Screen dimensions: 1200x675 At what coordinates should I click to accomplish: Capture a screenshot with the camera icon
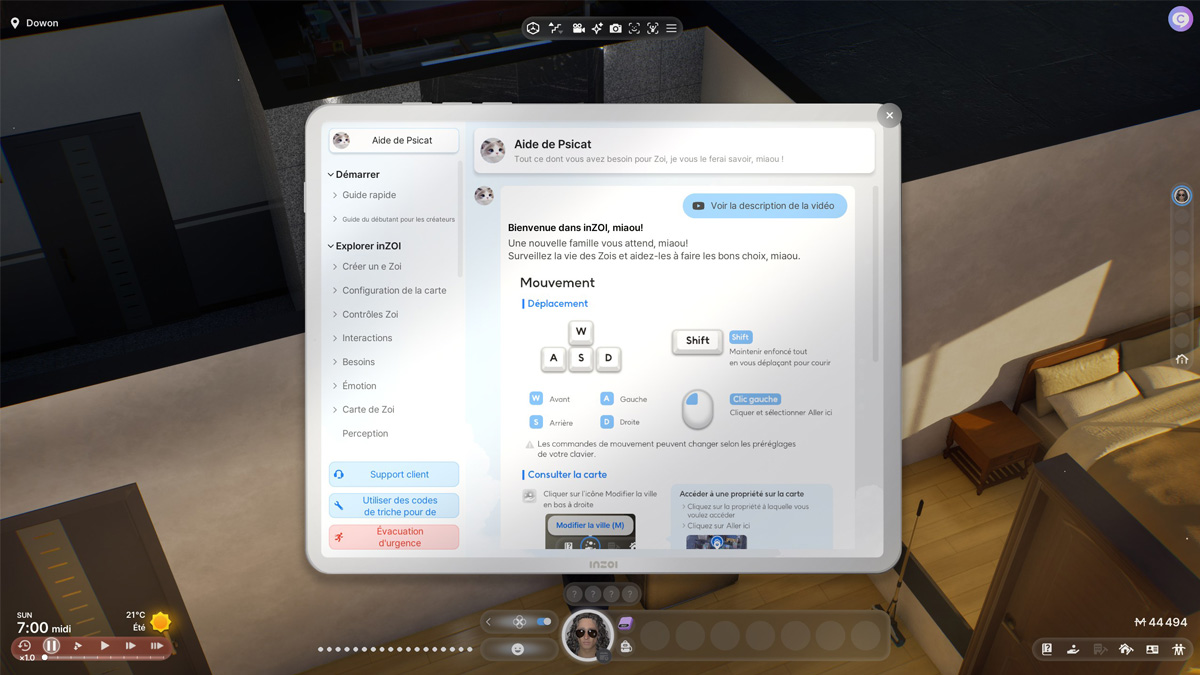[616, 28]
